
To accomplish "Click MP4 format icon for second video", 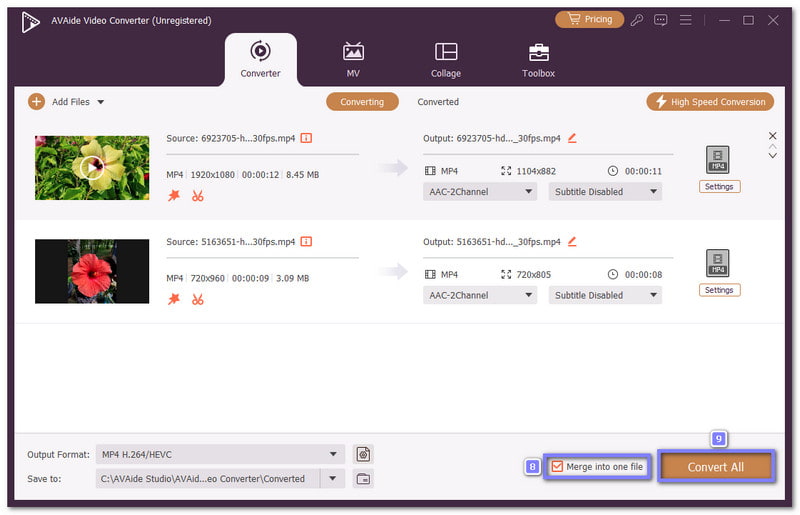I will (717, 263).
